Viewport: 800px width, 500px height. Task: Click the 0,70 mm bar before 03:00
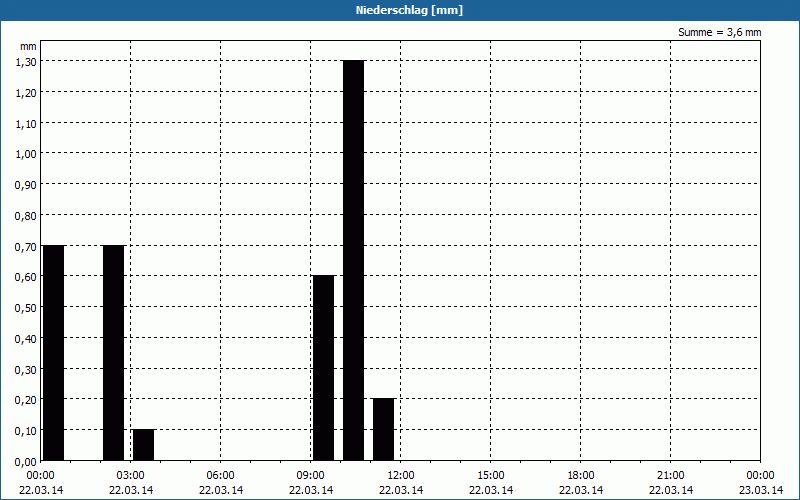[x=113, y=352]
